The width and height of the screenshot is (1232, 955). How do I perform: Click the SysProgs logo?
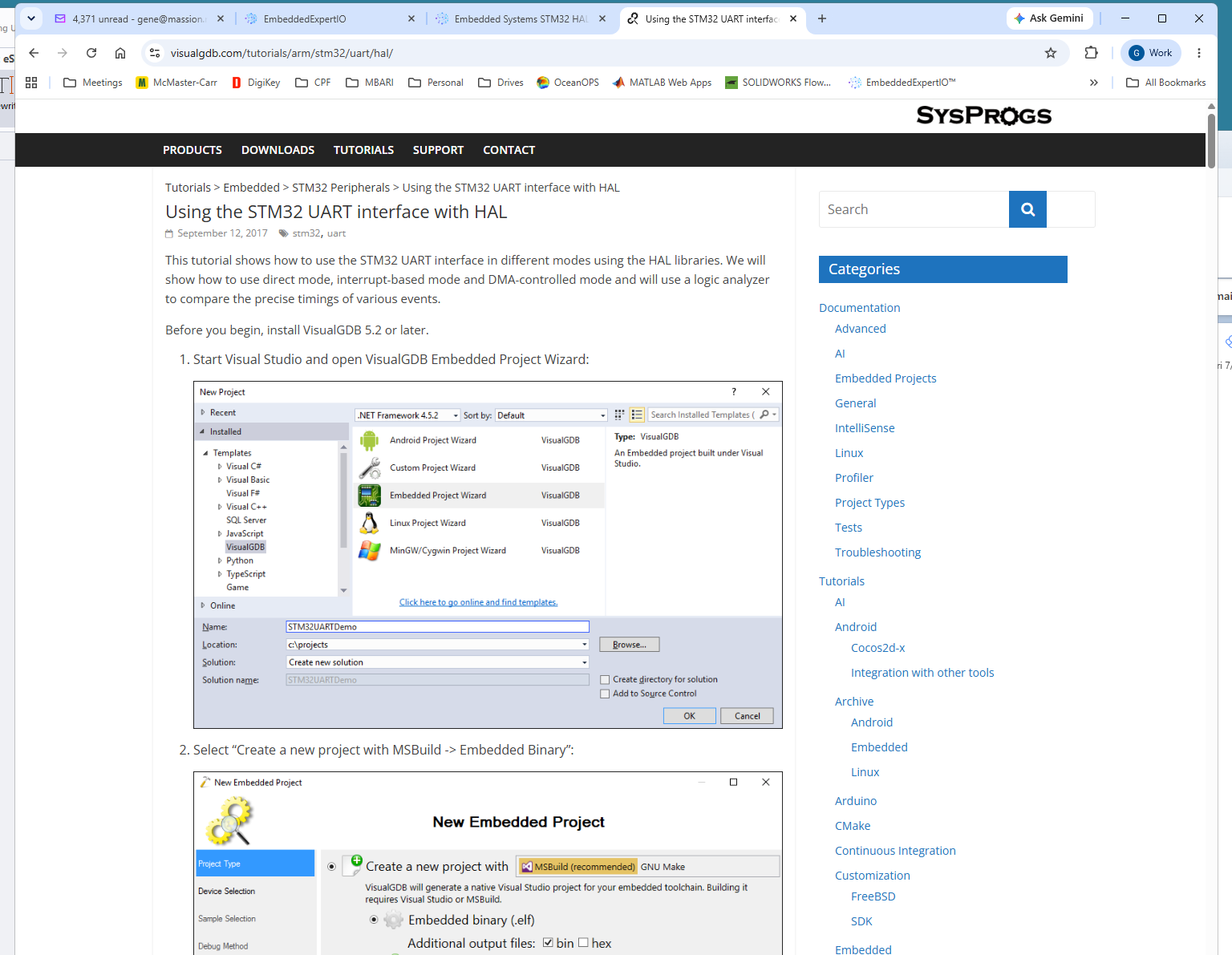983,115
